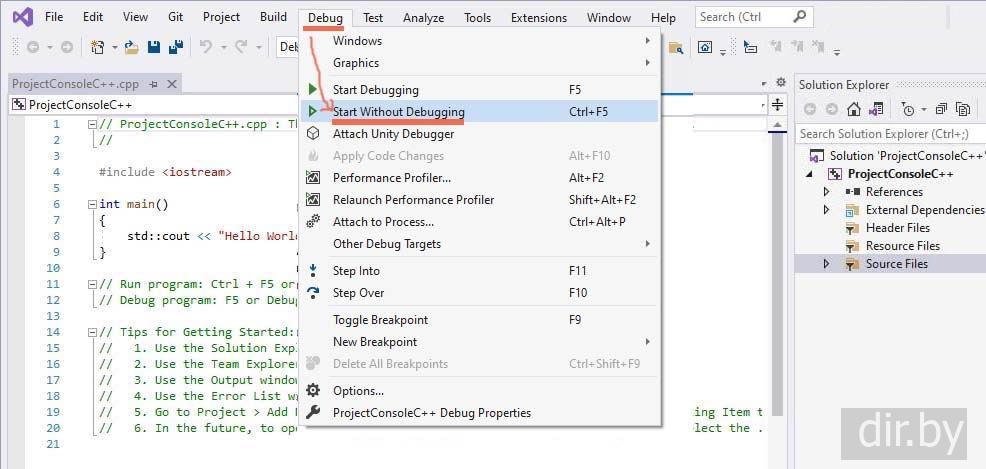Click the magnifier in the top search box
The image size is (986, 469).
point(799,17)
